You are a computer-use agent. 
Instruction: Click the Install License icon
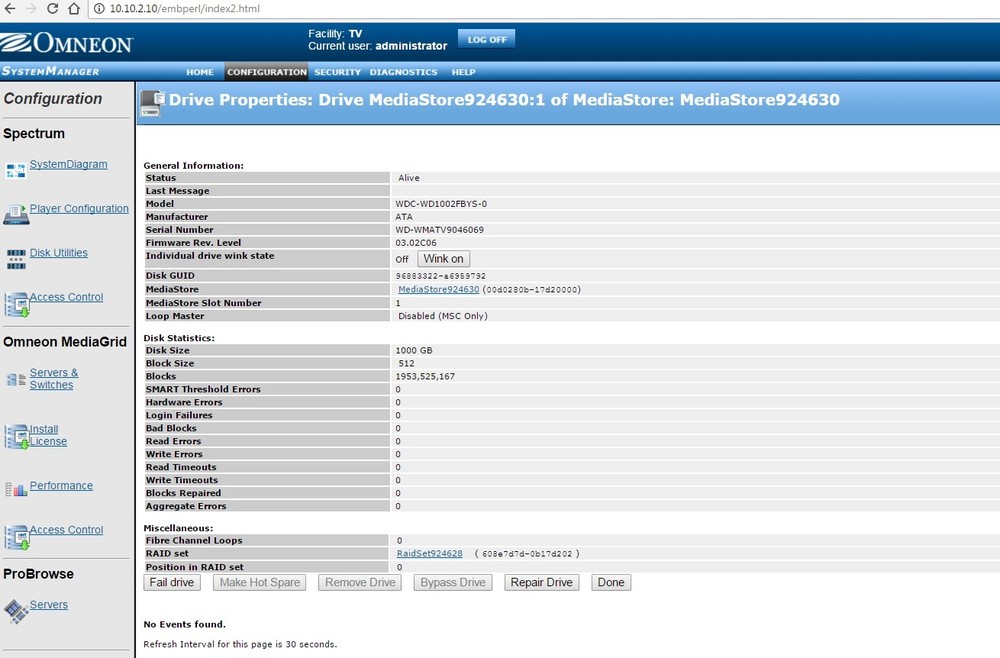click(17, 437)
